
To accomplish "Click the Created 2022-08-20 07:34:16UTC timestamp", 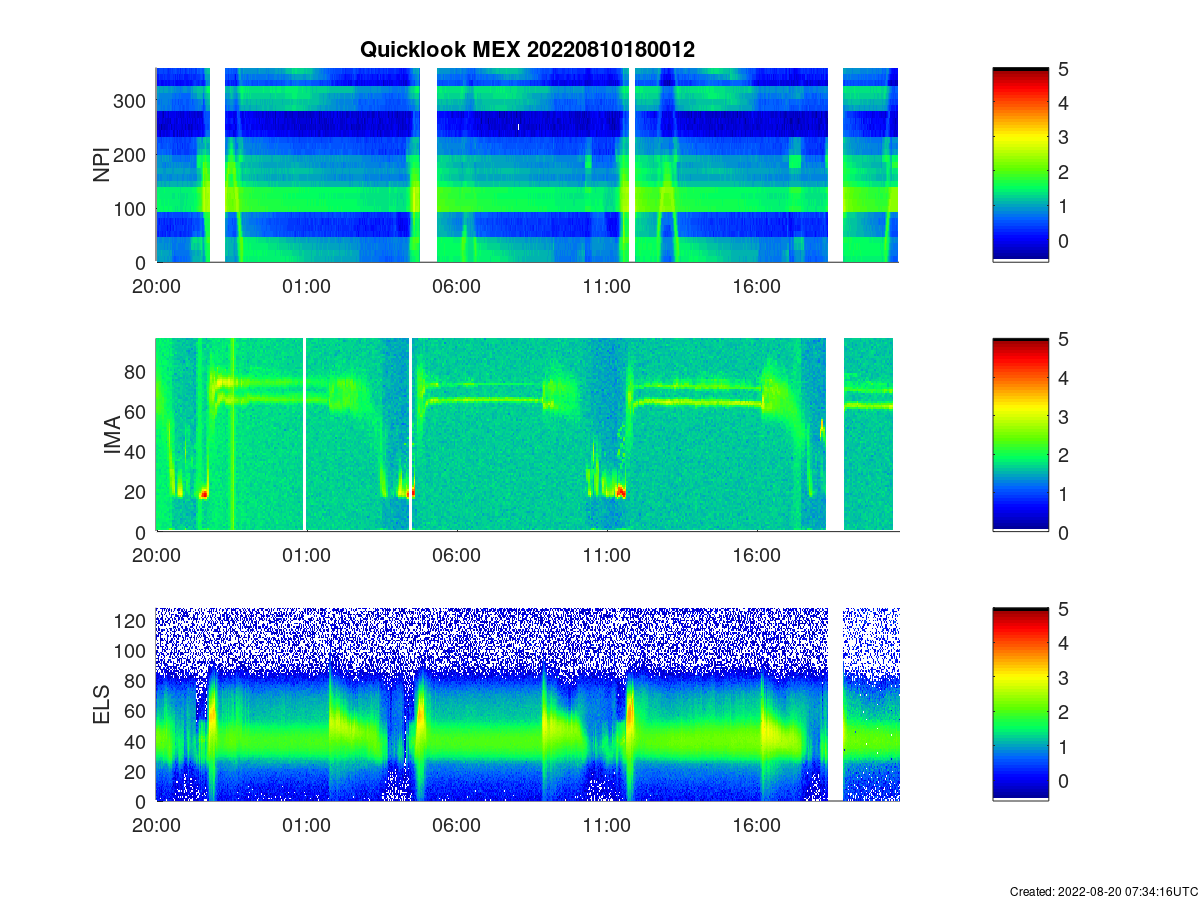I will point(1103,891).
